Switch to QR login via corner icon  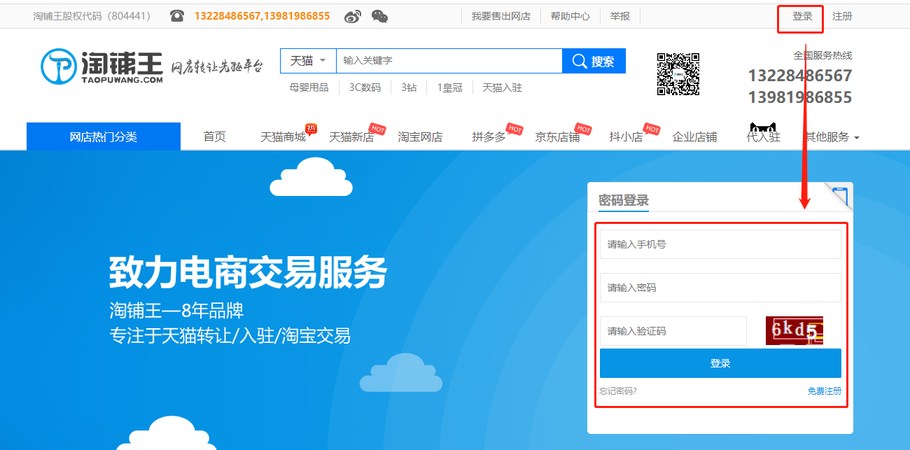tap(839, 196)
